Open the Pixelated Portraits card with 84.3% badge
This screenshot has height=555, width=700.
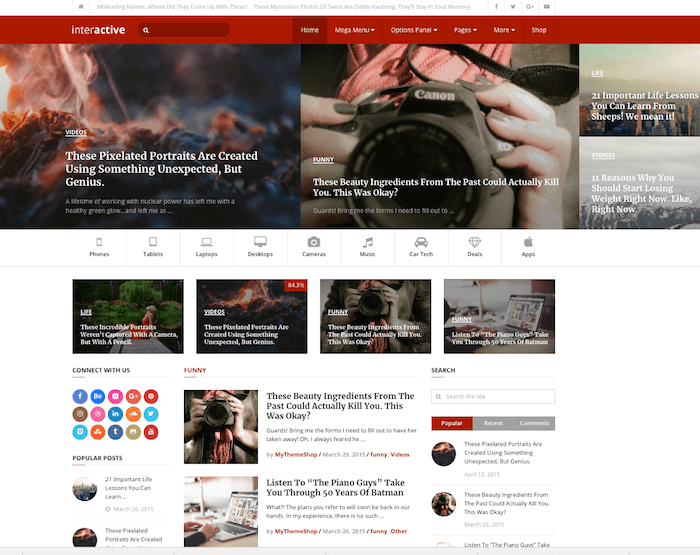click(x=252, y=317)
